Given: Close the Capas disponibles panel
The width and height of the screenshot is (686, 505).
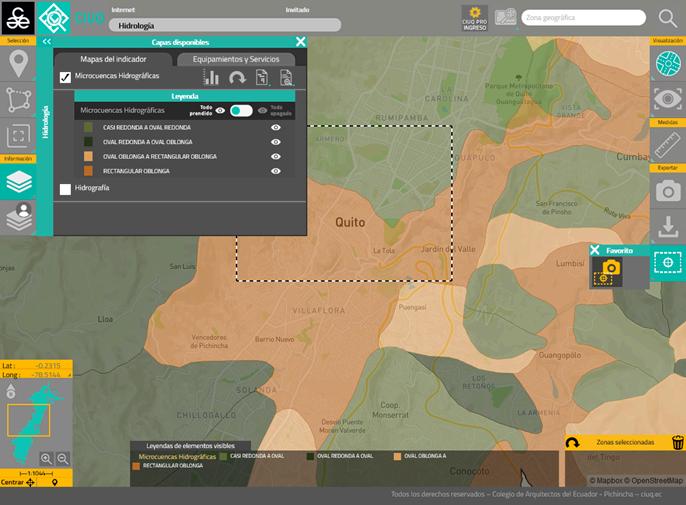Looking at the screenshot, I should [x=301, y=42].
